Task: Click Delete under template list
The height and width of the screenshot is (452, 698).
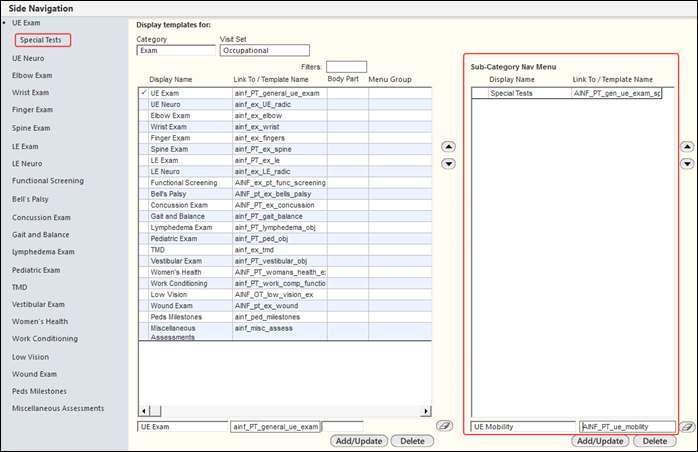Action: coord(412,441)
